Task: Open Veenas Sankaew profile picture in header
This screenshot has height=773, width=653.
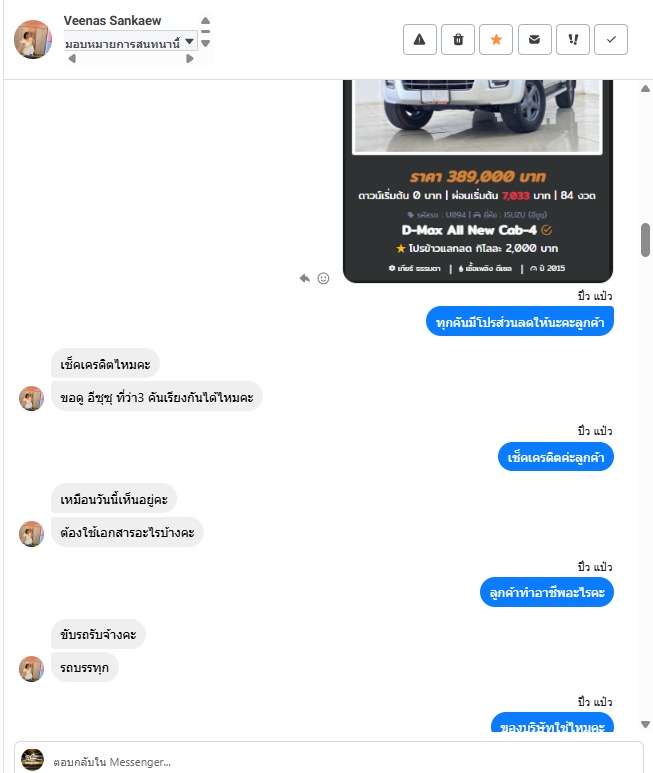Action: coord(33,39)
